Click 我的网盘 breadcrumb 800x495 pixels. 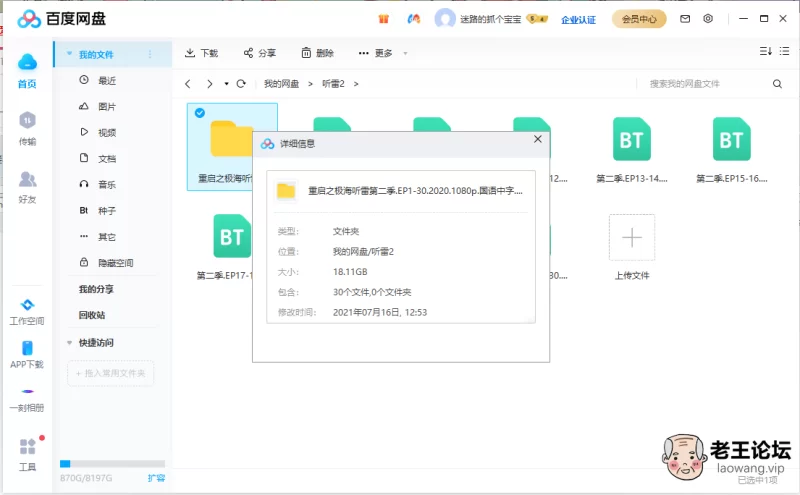(281, 84)
